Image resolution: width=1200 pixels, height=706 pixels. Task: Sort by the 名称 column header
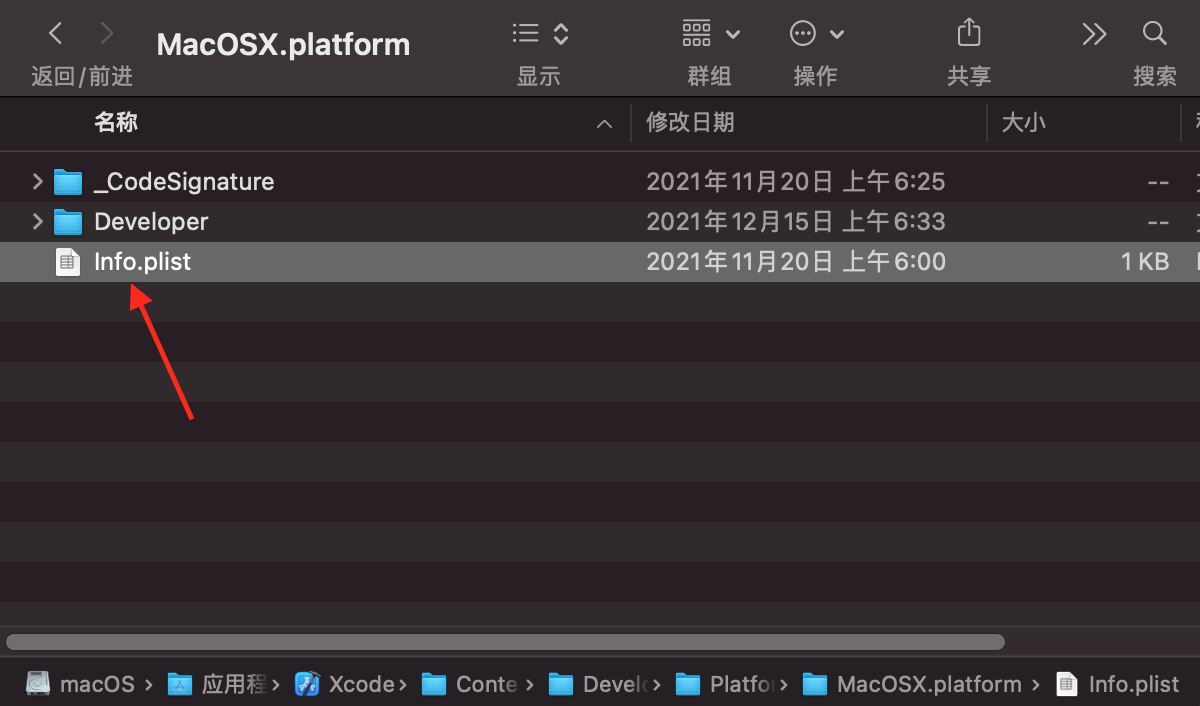(116, 122)
